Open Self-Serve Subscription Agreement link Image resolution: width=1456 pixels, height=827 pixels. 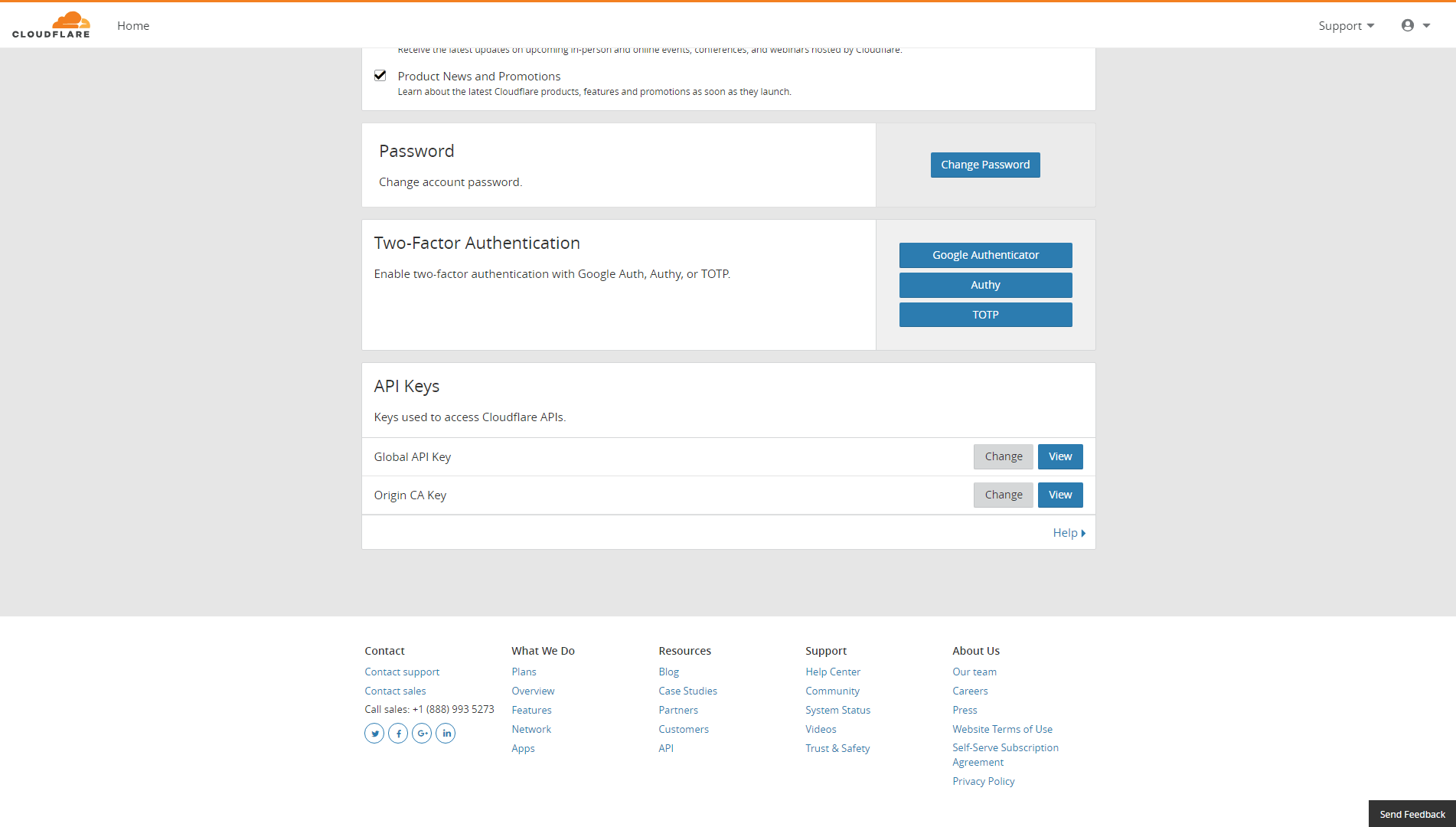[x=1005, y=755]
